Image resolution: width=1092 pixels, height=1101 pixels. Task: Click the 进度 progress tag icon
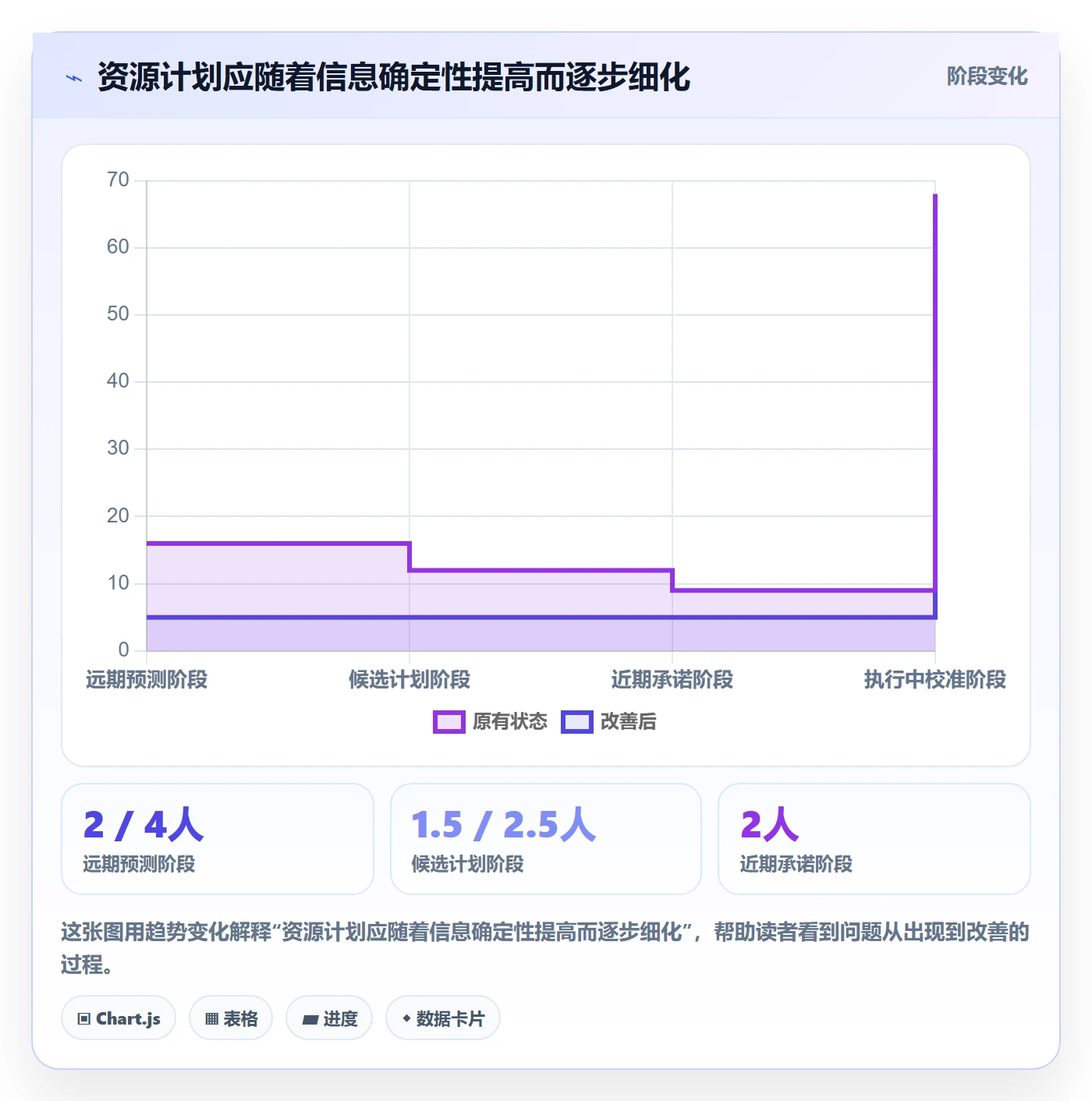click(x=310, y=1019)
